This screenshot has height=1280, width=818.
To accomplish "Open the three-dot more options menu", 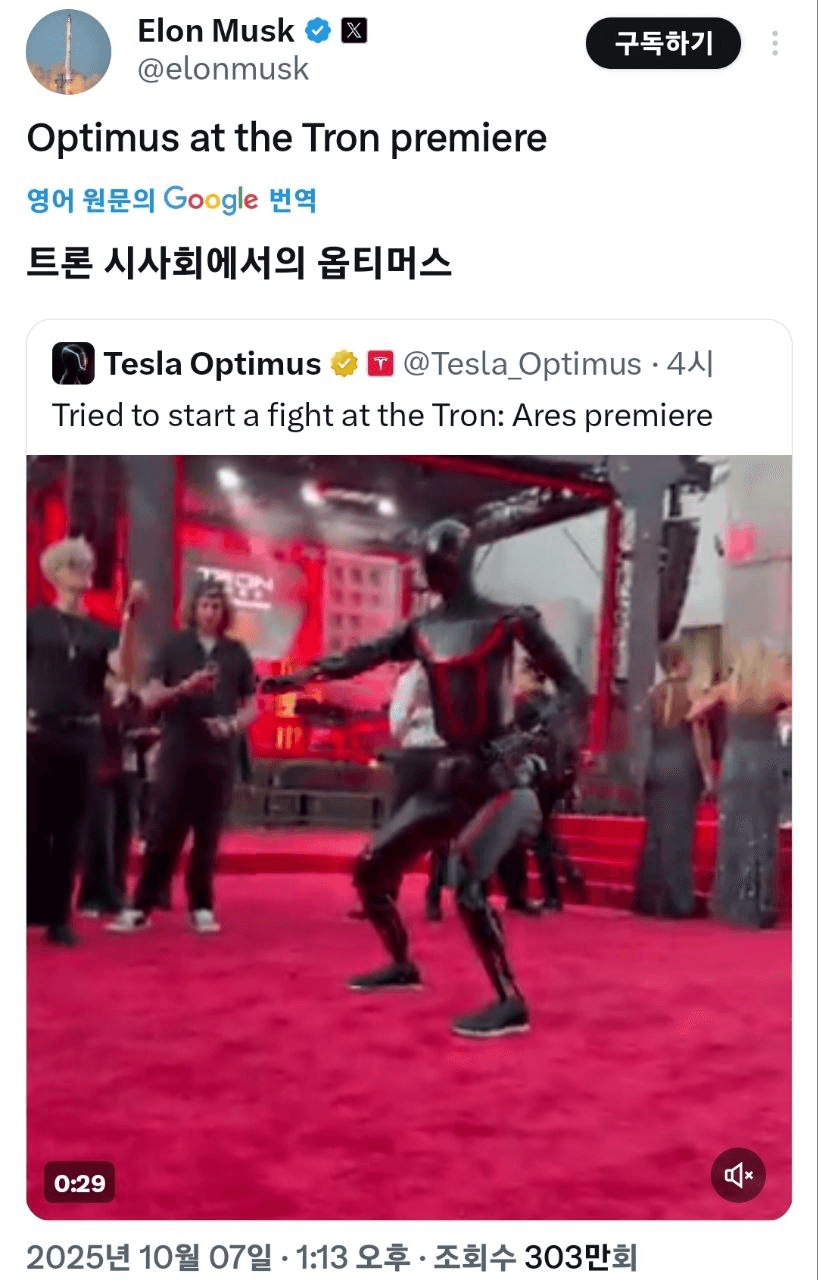I will (775, 43).
